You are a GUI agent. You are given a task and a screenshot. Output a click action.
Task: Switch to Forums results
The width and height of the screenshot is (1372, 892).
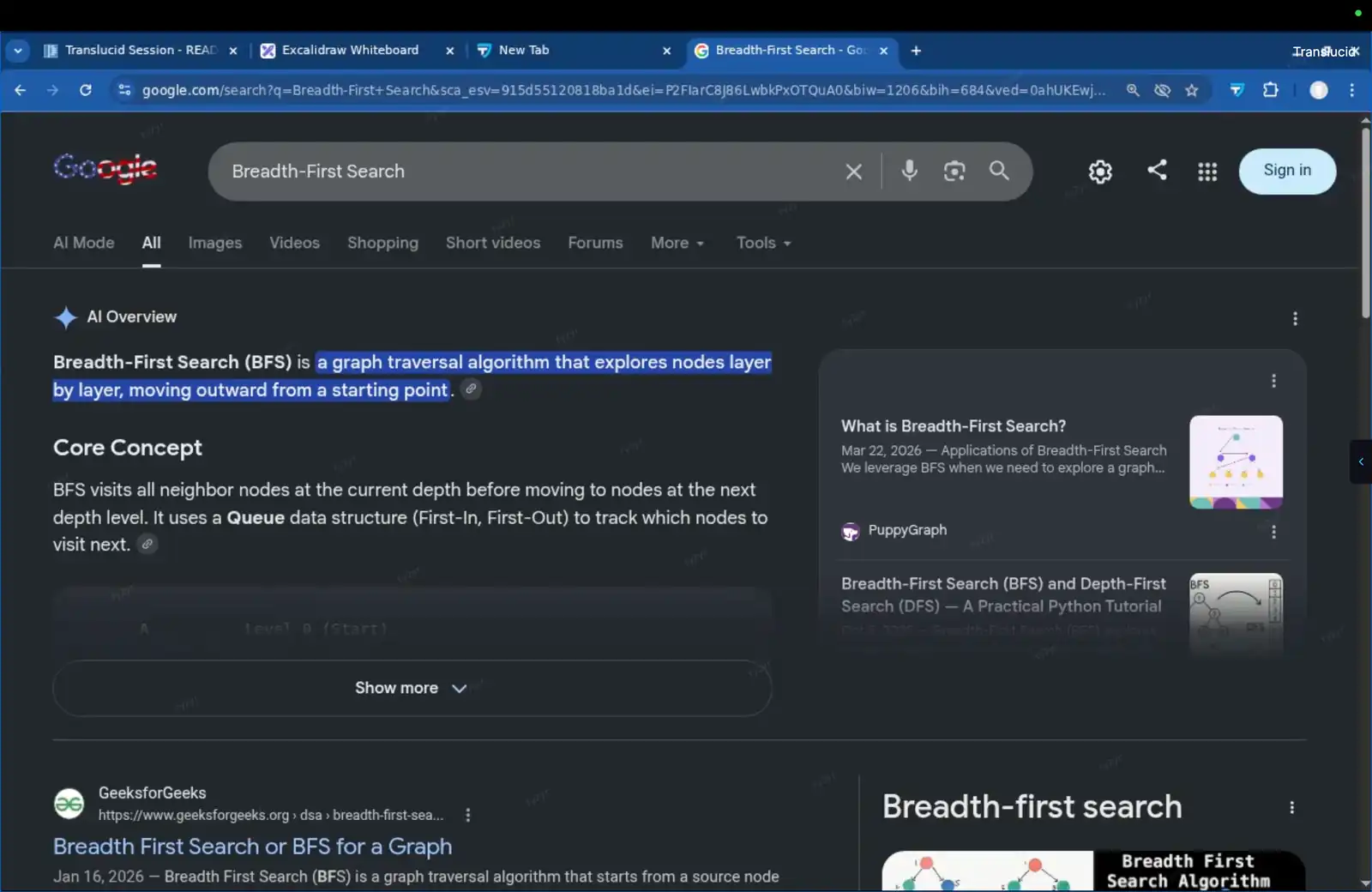coord(595,243)
